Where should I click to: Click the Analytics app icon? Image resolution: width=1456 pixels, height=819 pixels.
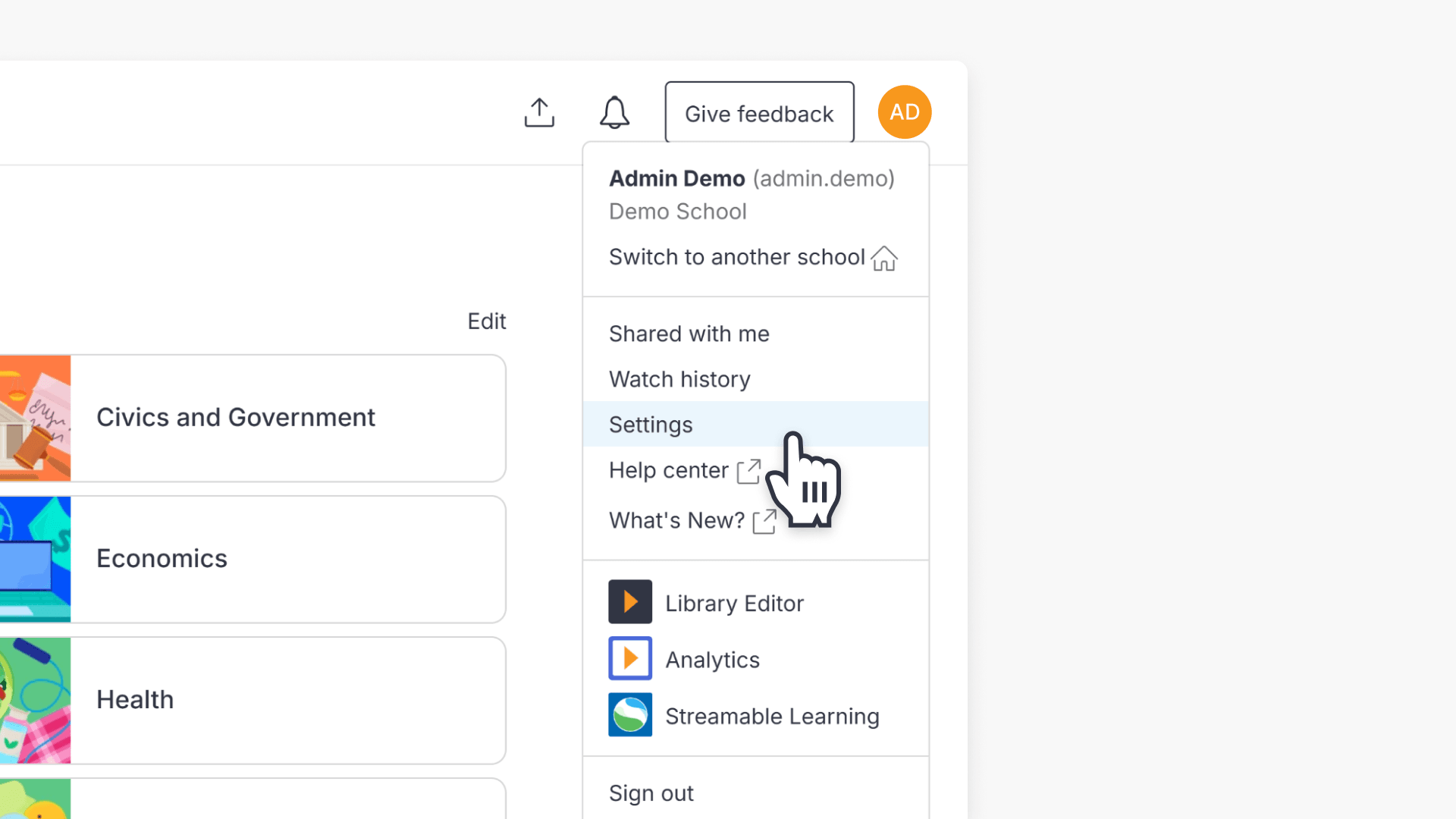629,658
